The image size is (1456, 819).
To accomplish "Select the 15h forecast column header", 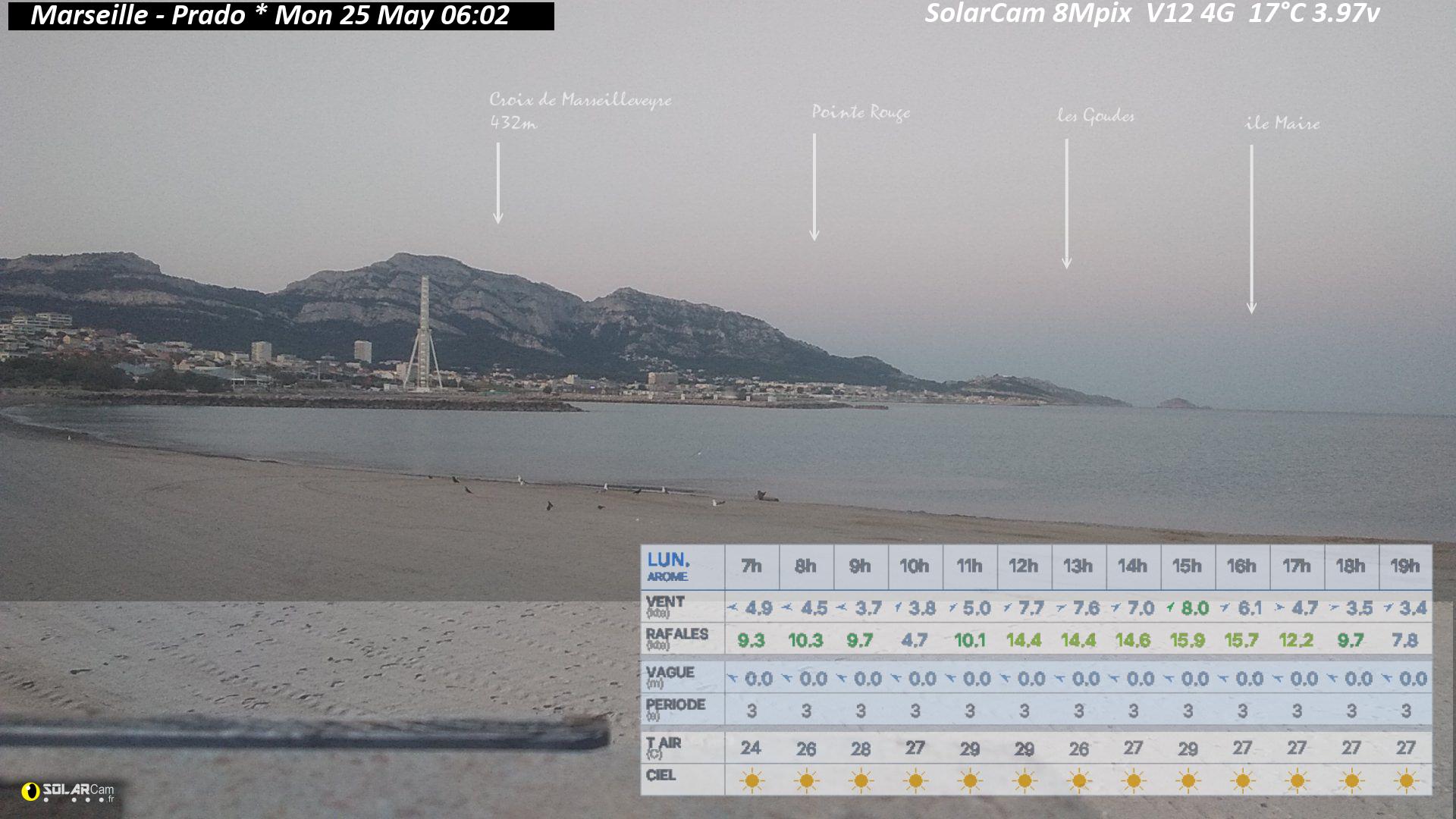I will pos(1188,566).
